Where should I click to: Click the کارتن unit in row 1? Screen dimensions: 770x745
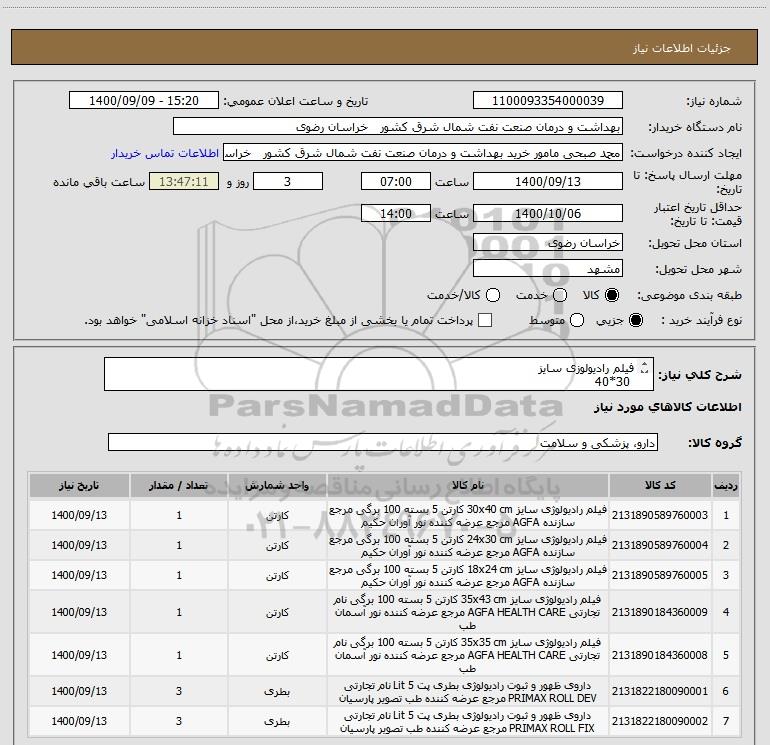pos(277,516)
